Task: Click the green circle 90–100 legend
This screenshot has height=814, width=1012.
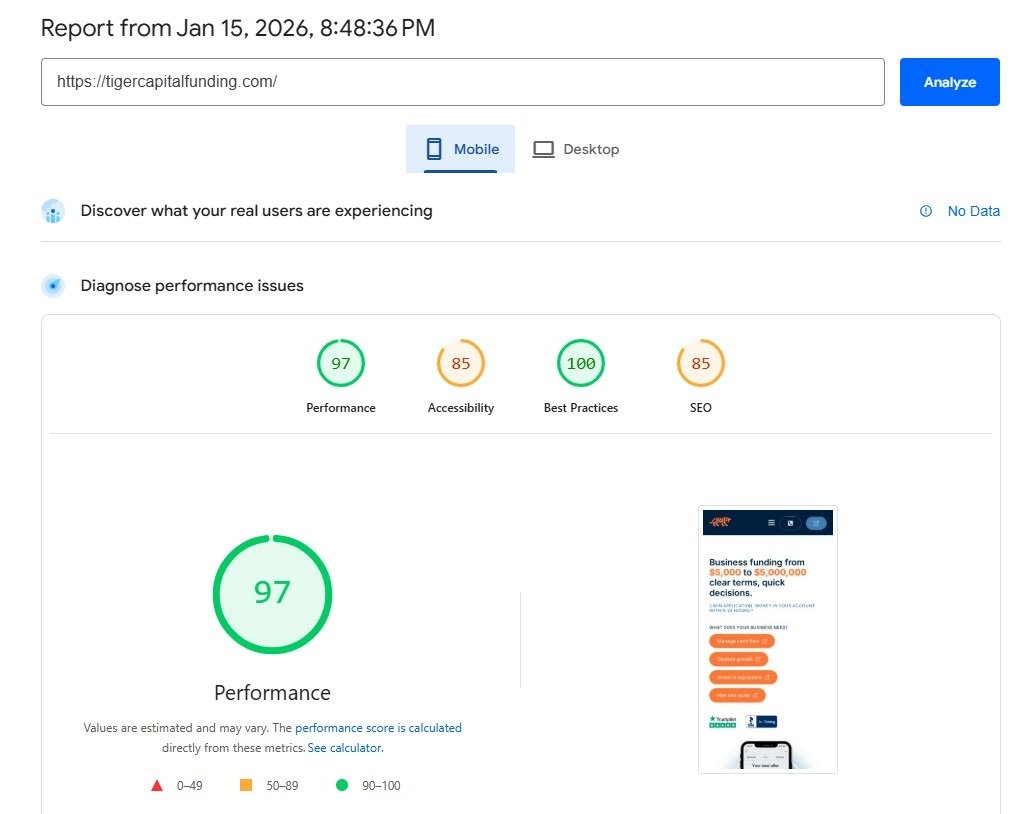Action: click(342, 786)
